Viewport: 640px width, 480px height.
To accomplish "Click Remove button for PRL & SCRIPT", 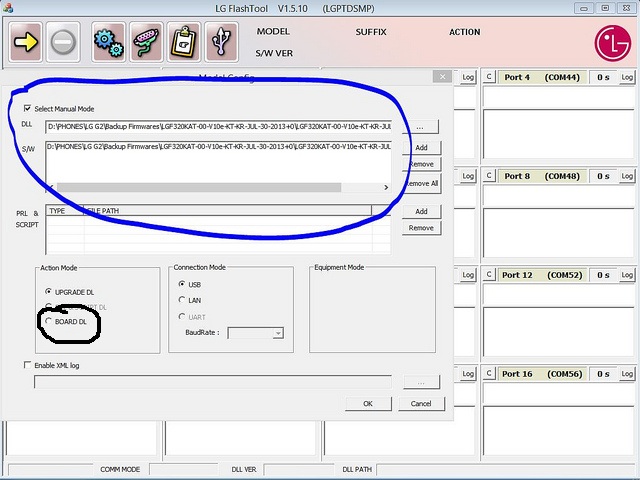I will click(421, 228).
